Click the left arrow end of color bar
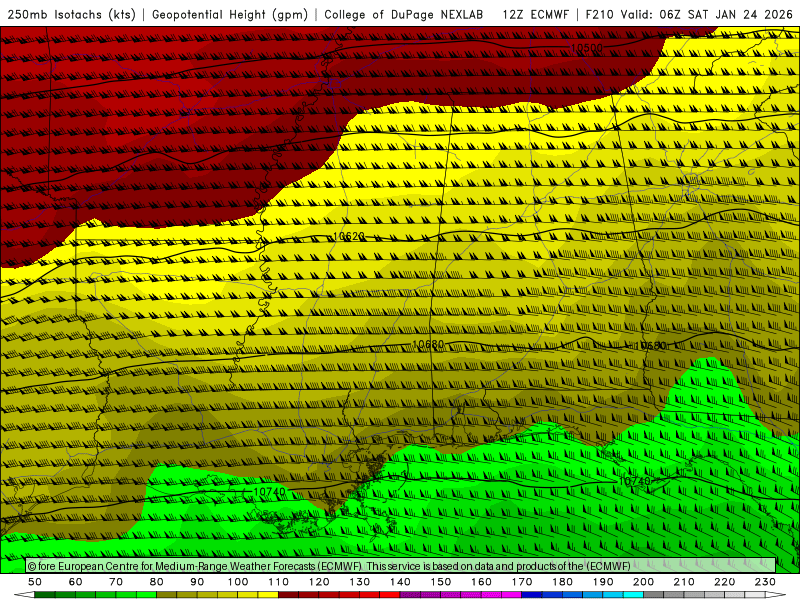 point(24,595)
